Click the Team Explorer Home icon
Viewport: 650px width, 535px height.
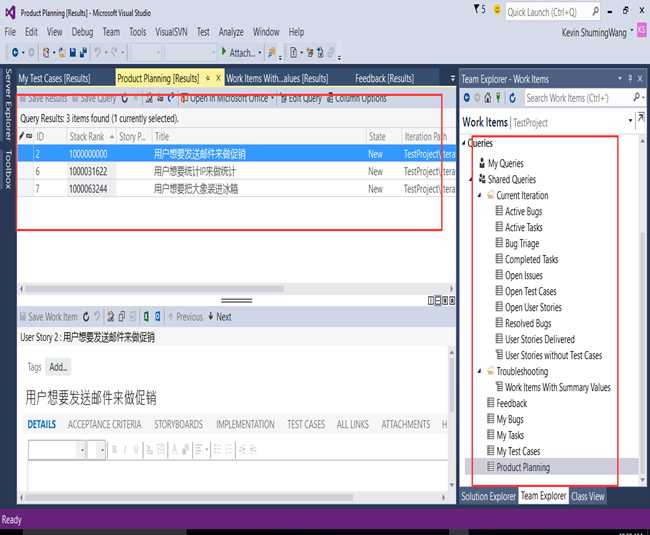(x=488, y=98)
